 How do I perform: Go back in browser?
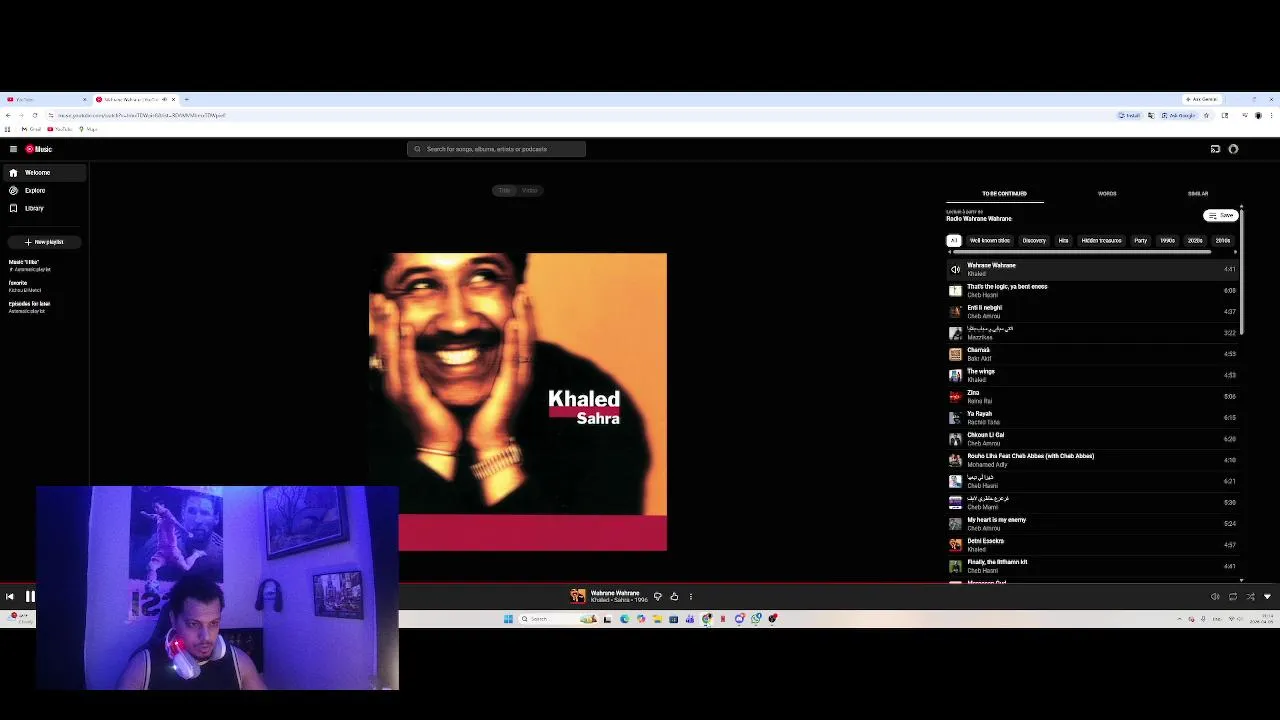(x=8, y=116)
